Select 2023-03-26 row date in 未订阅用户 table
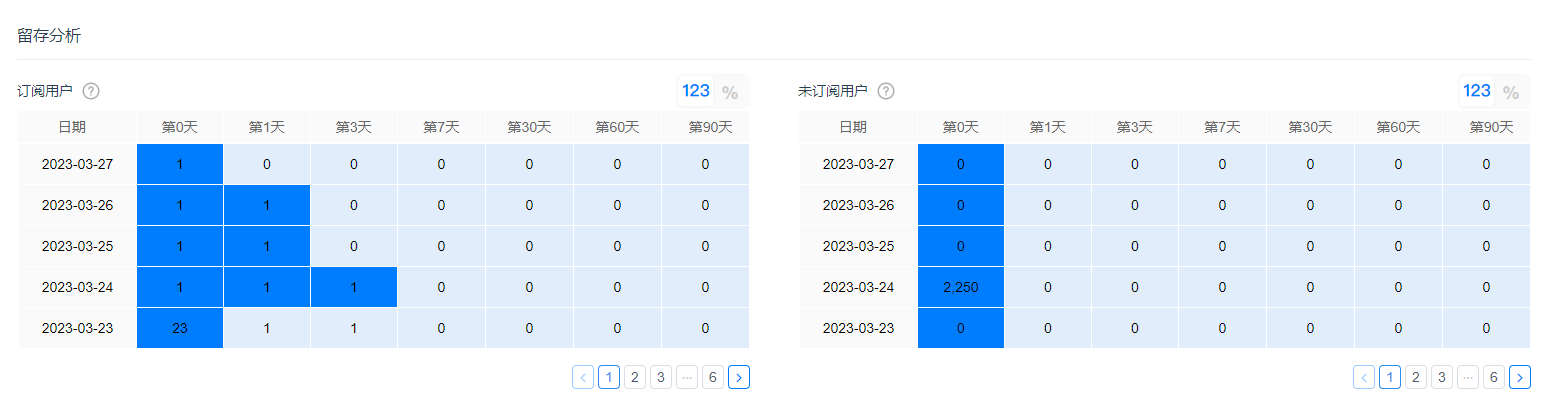The image size is (1546, 407). pos(858,205)
